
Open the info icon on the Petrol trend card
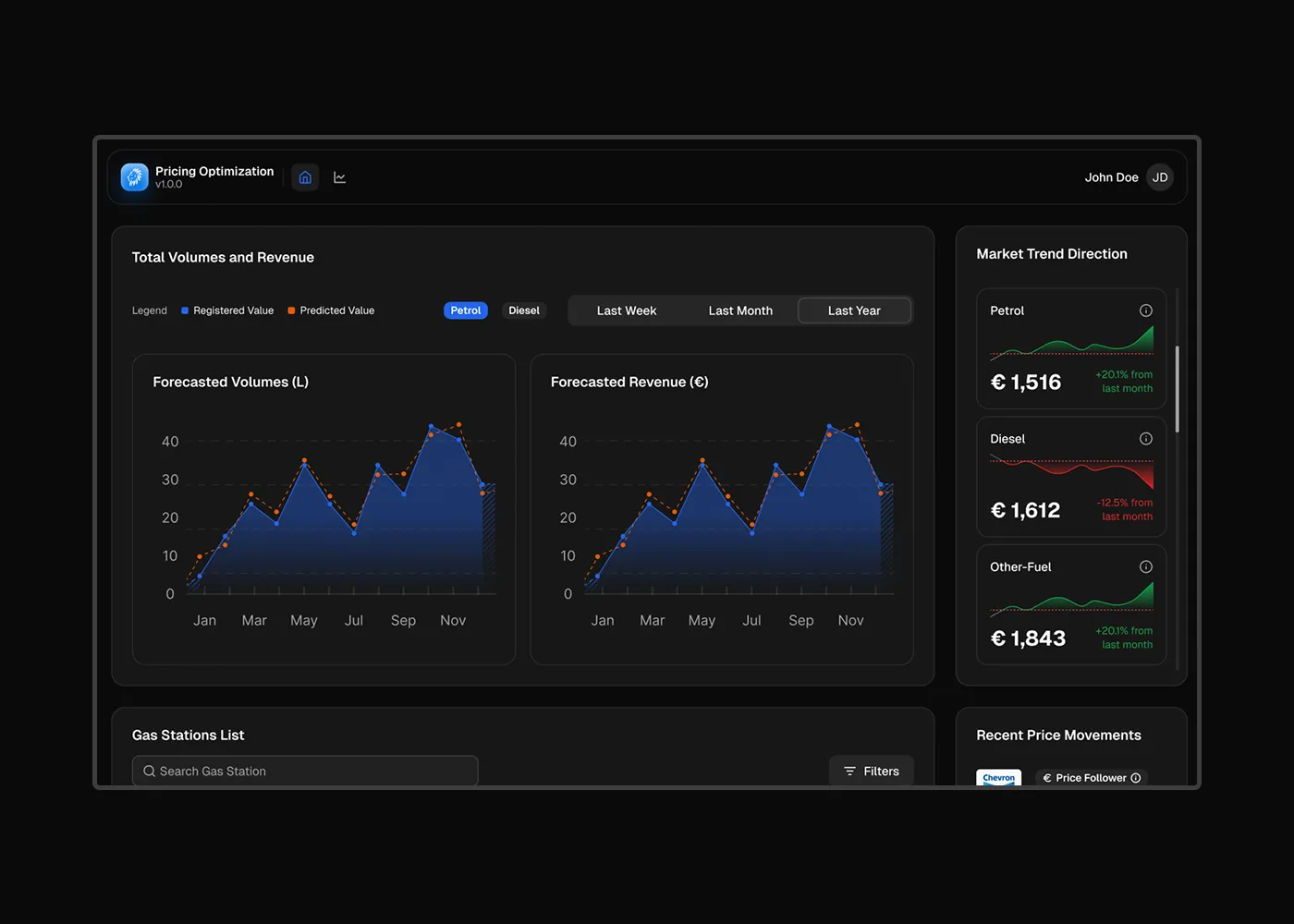[1146, 310]
